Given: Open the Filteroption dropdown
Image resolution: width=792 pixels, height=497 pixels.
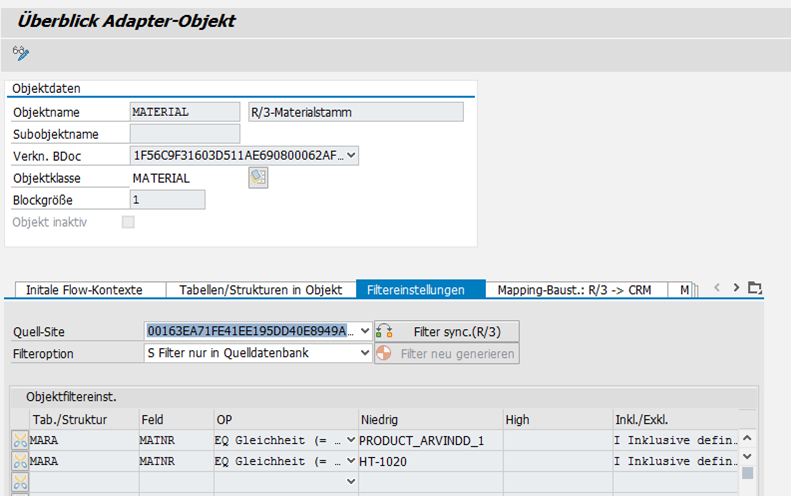Looking at the screenshot, I should click(365, 353).
